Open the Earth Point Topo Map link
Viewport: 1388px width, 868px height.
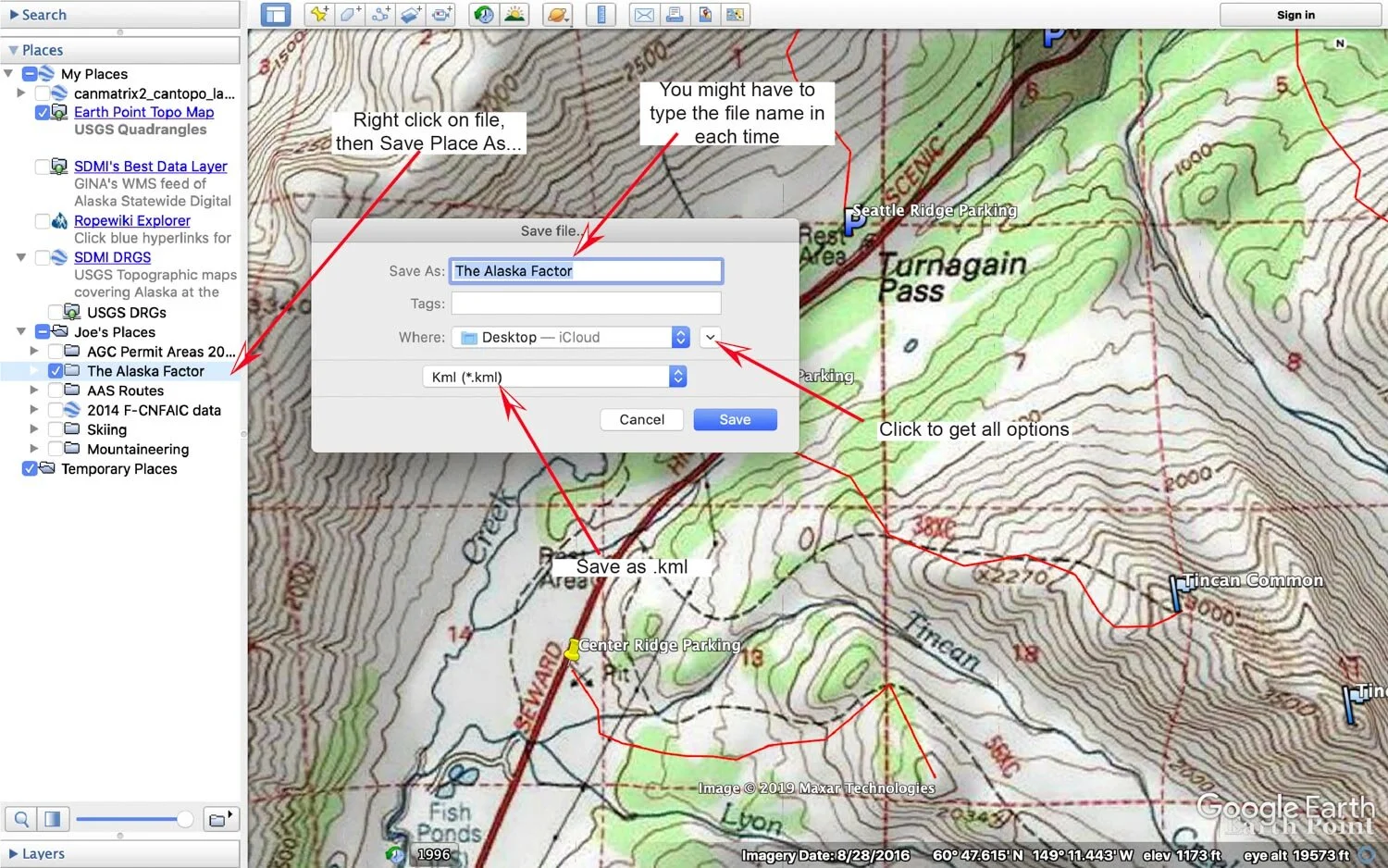(x=143, y=112)
